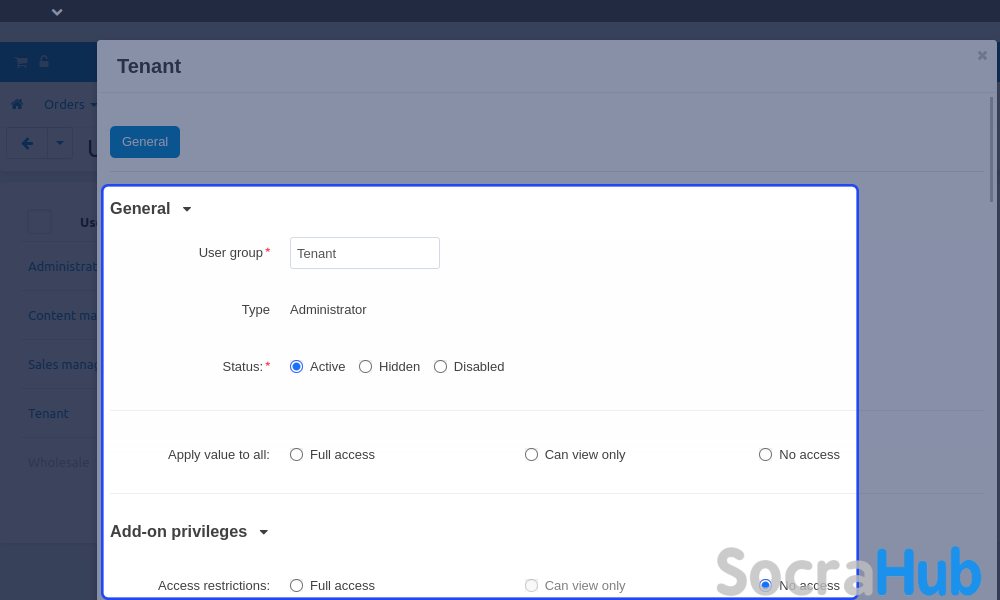Select the Active status radio
1000x600 pixels.
(x=297, y=367)
